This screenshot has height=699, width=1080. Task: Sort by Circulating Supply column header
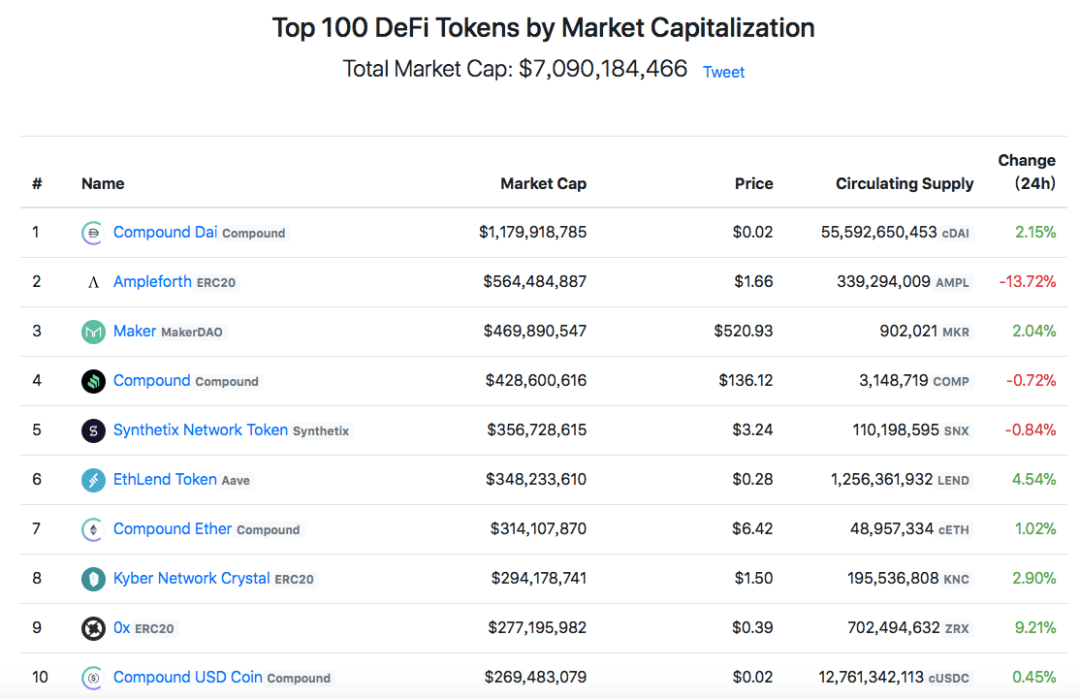click(904, 183)
